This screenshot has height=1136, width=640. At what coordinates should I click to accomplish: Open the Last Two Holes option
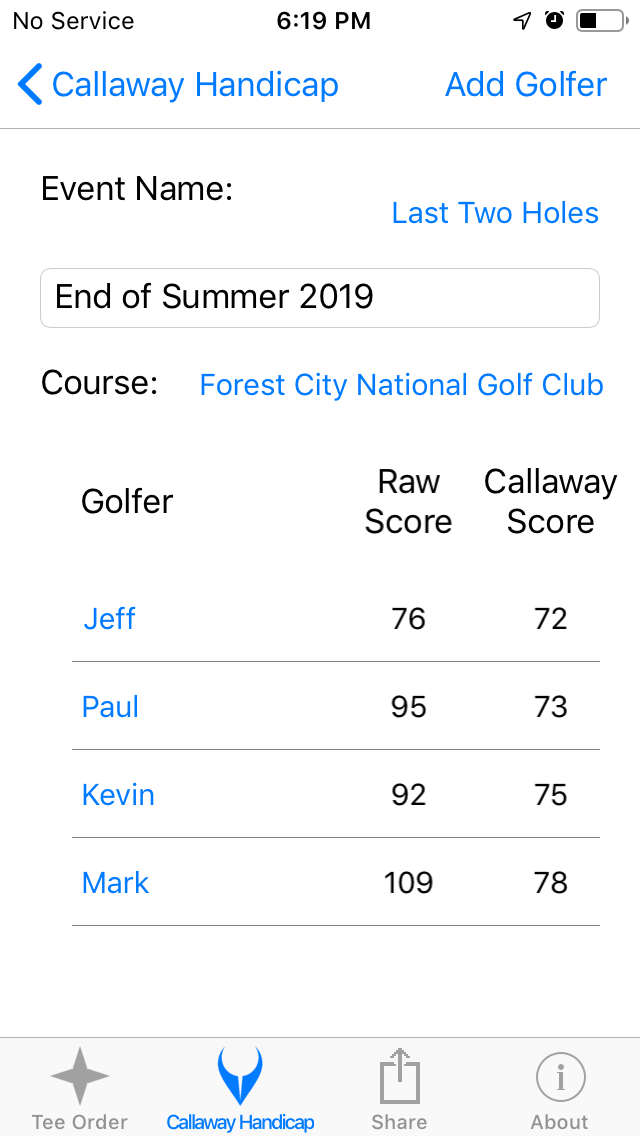click(494, 212)
